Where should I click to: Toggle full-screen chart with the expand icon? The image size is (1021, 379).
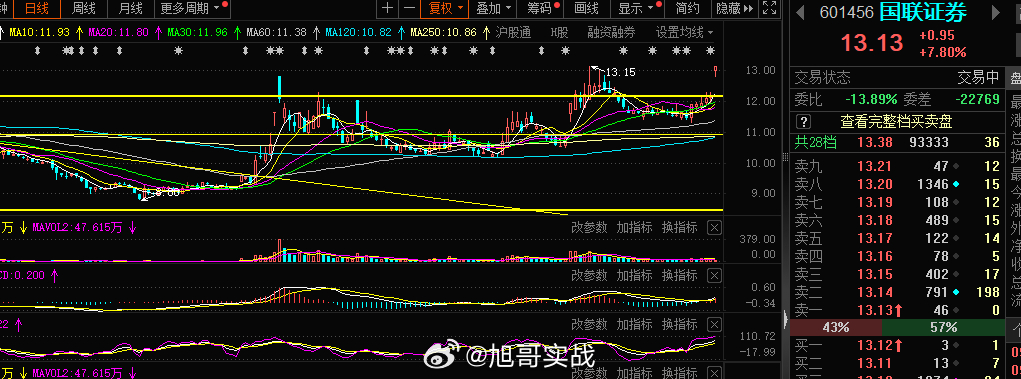(769, 8)
